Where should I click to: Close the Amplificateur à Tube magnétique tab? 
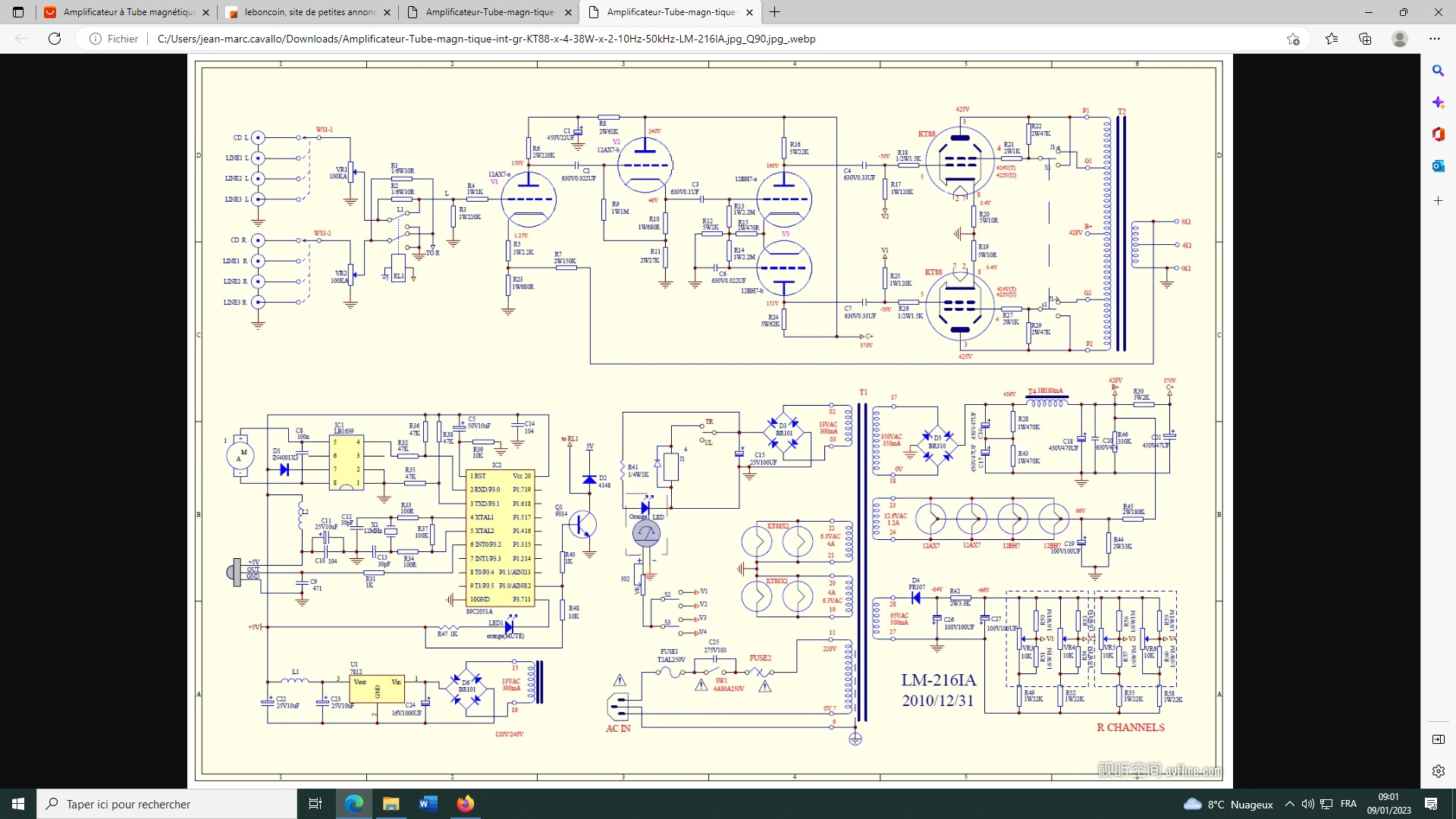click(x=206, y=12)
